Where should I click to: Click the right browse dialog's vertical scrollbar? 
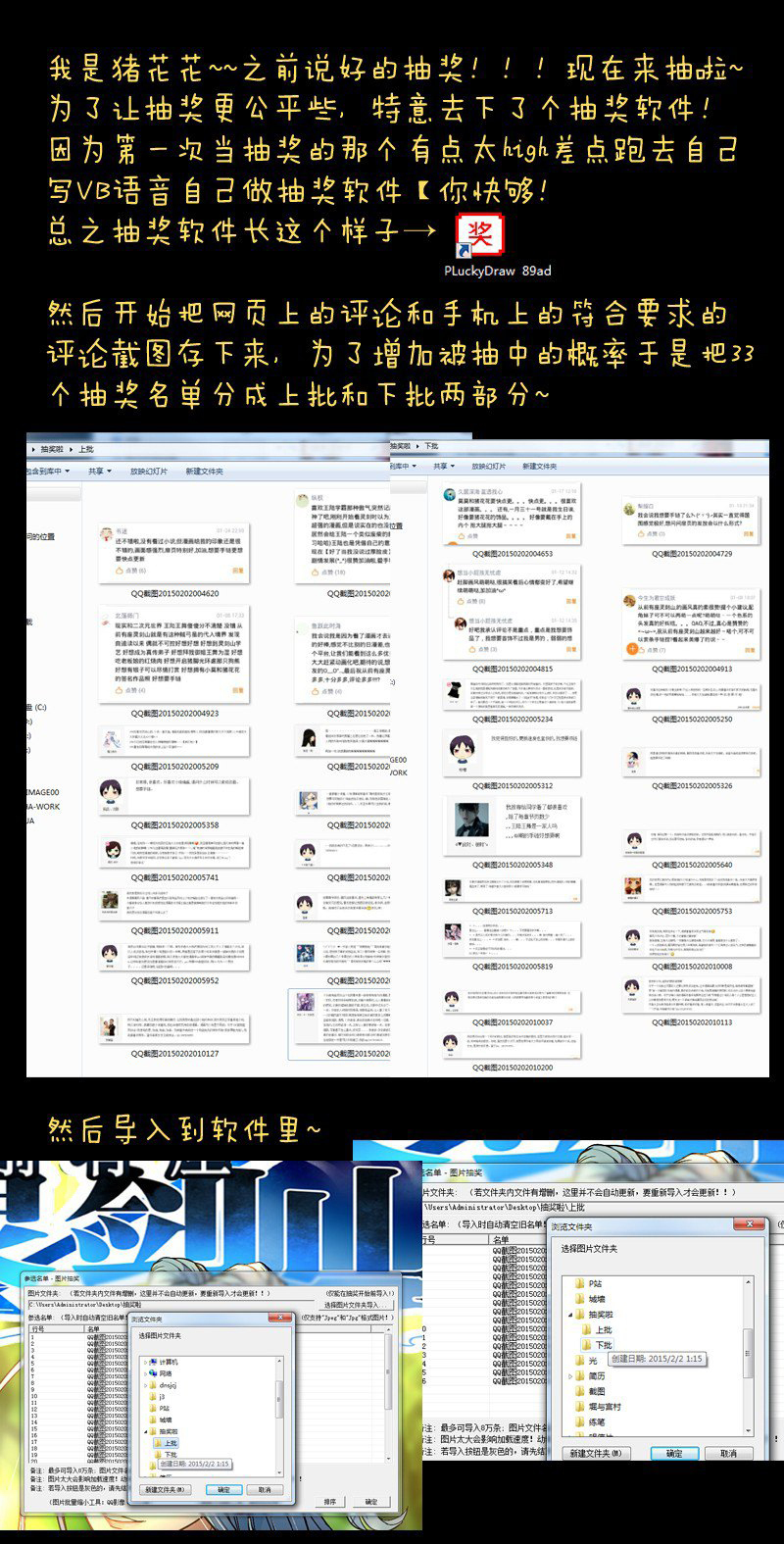(x=748, y=1353)
